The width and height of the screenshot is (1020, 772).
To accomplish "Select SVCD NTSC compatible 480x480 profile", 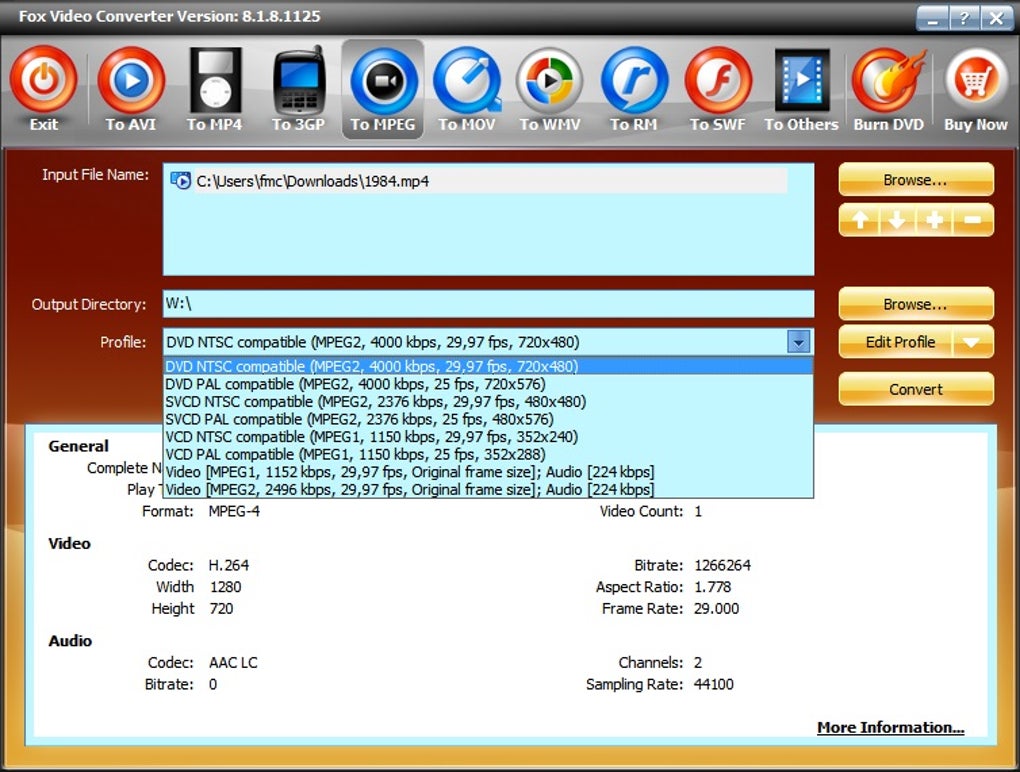I will point(488,401).
